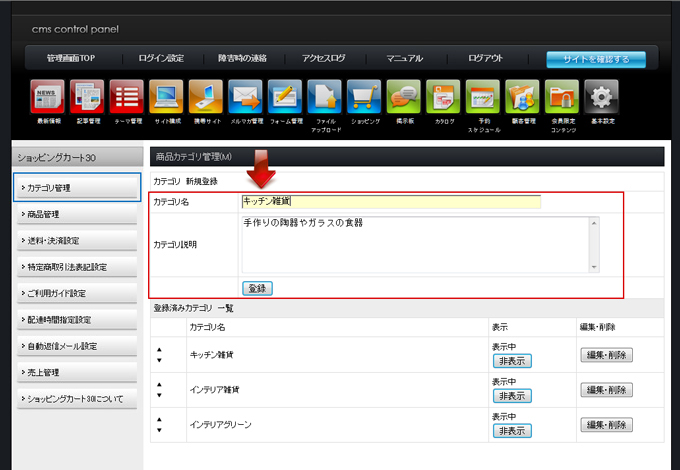Open the 基本設定 gear icon
Screen dimensions: 680x470
pos(600,98)
